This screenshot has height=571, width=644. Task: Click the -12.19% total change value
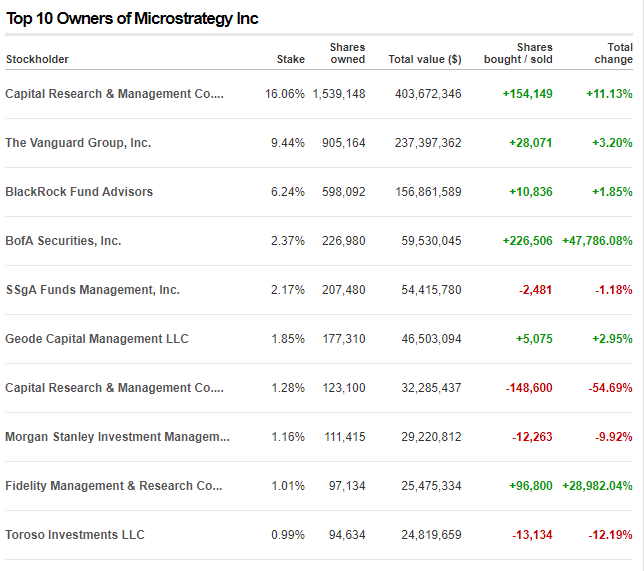pyautogui.click(x=611, y=535)
